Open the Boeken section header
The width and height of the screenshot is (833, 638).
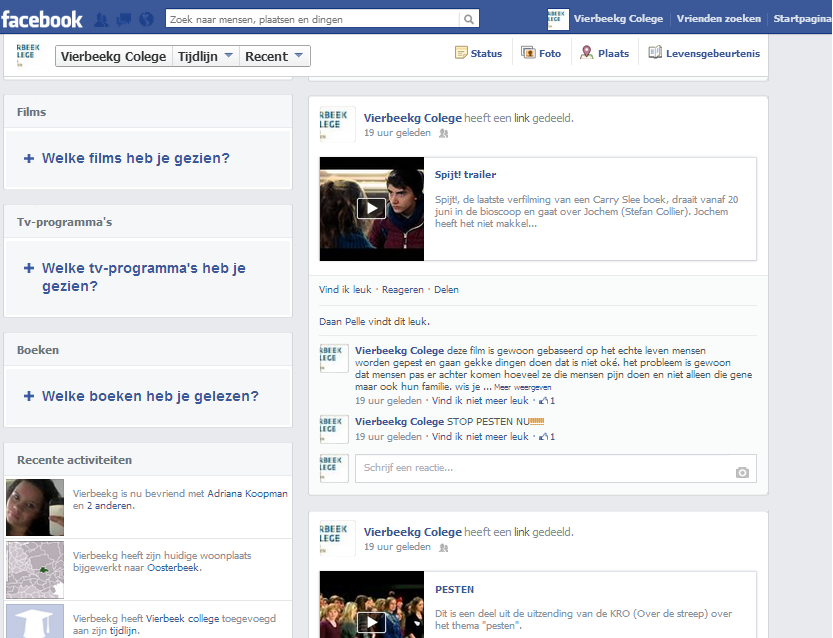click(x=38, y=350)
